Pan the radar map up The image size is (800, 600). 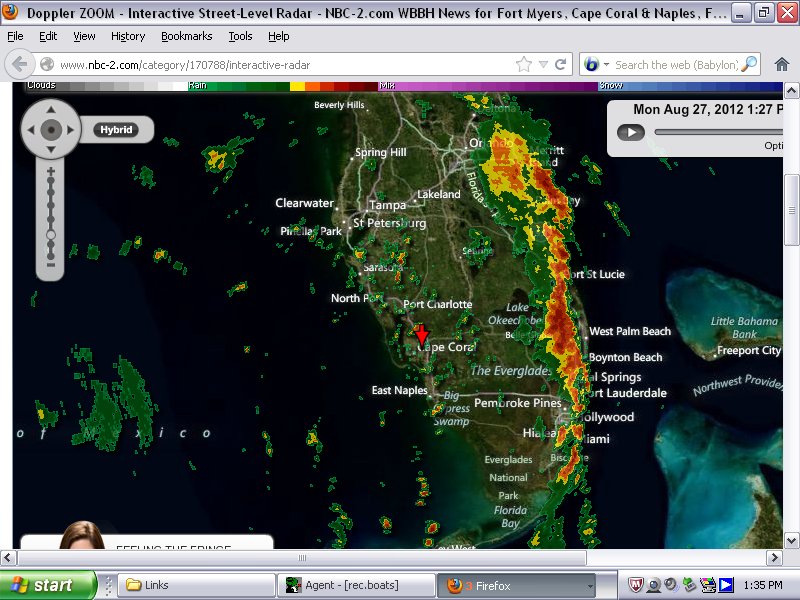tap(50, 110)
